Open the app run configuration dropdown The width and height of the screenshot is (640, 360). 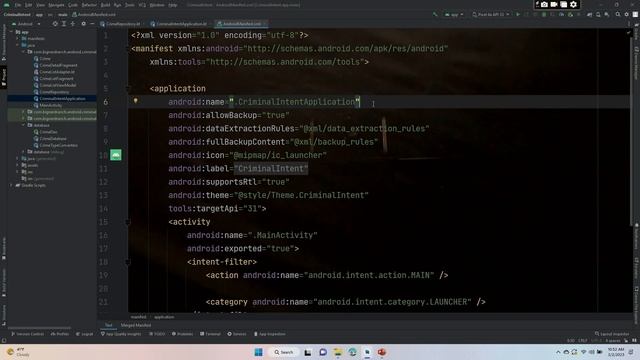453,14
